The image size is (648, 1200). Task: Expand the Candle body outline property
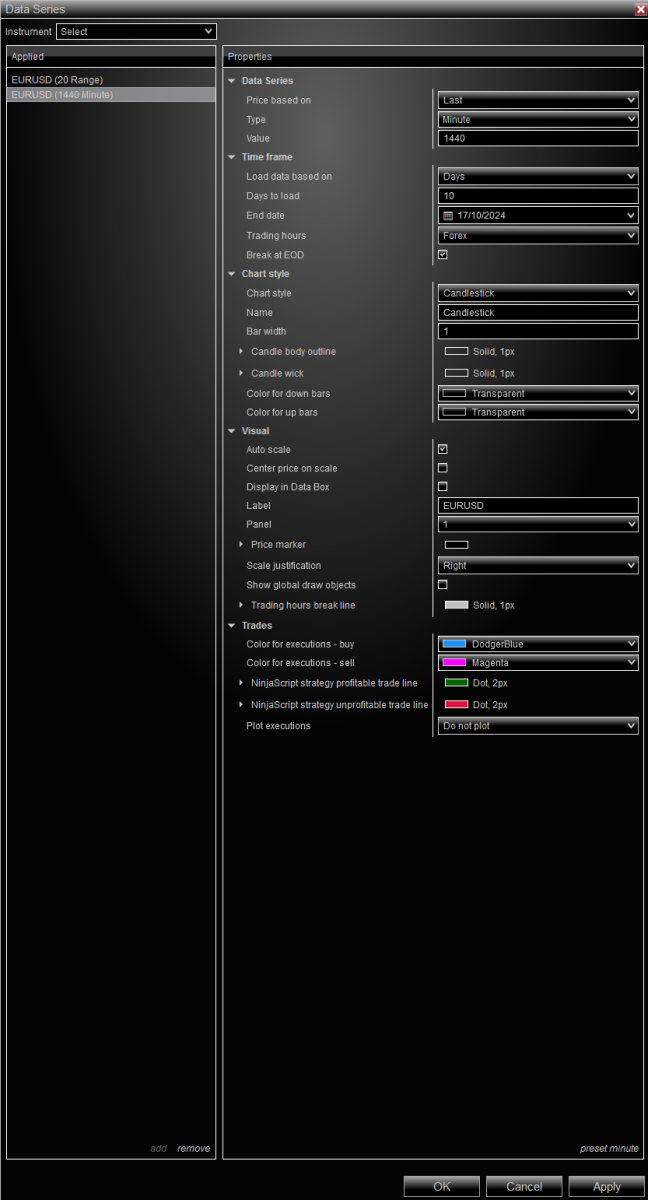pyautogui.click(x=241, y=352)
